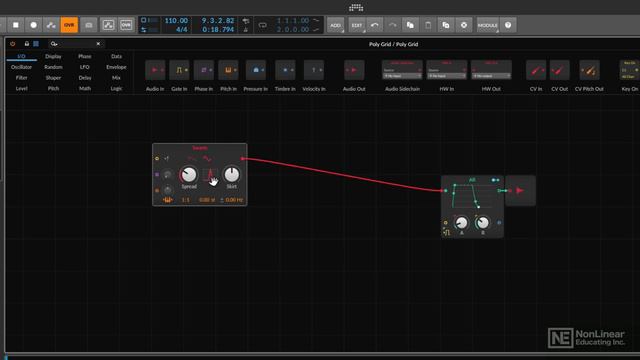Click the 9.3.2.82 play position display
This screenshot has height=360, width=640.
[x=218, y=20]
